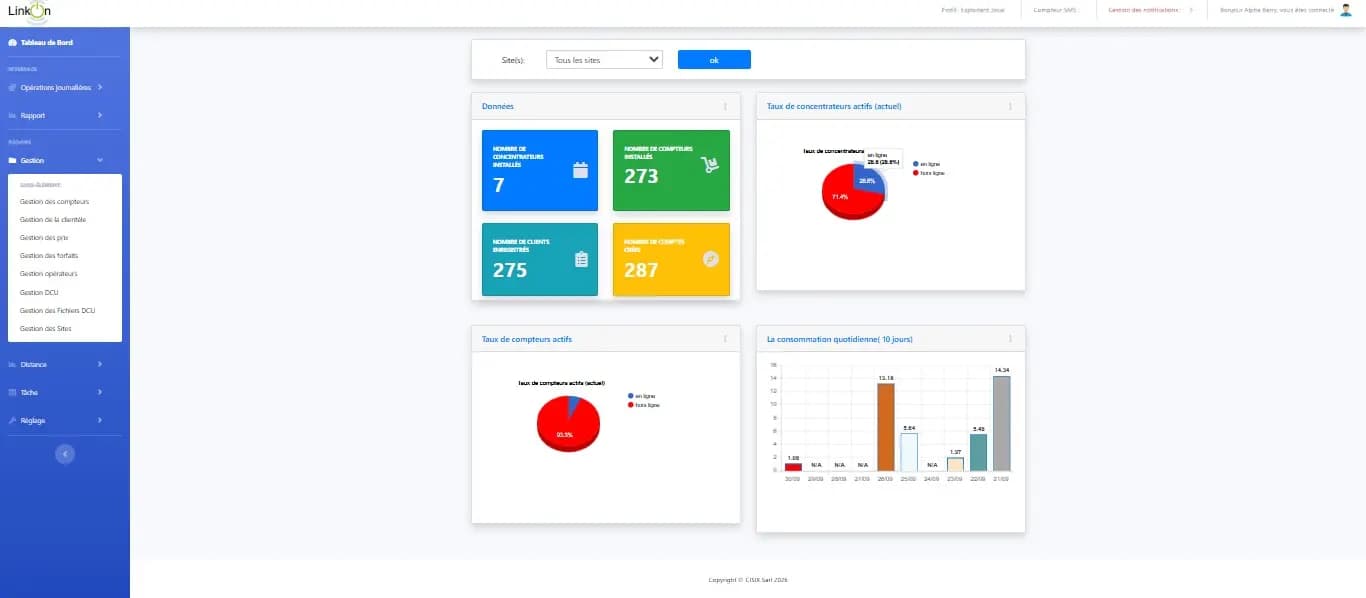This screenshot has height=598, width=1366.
Task: Open Taux de compteurs actifs options menu
Action: pos(725,339)
